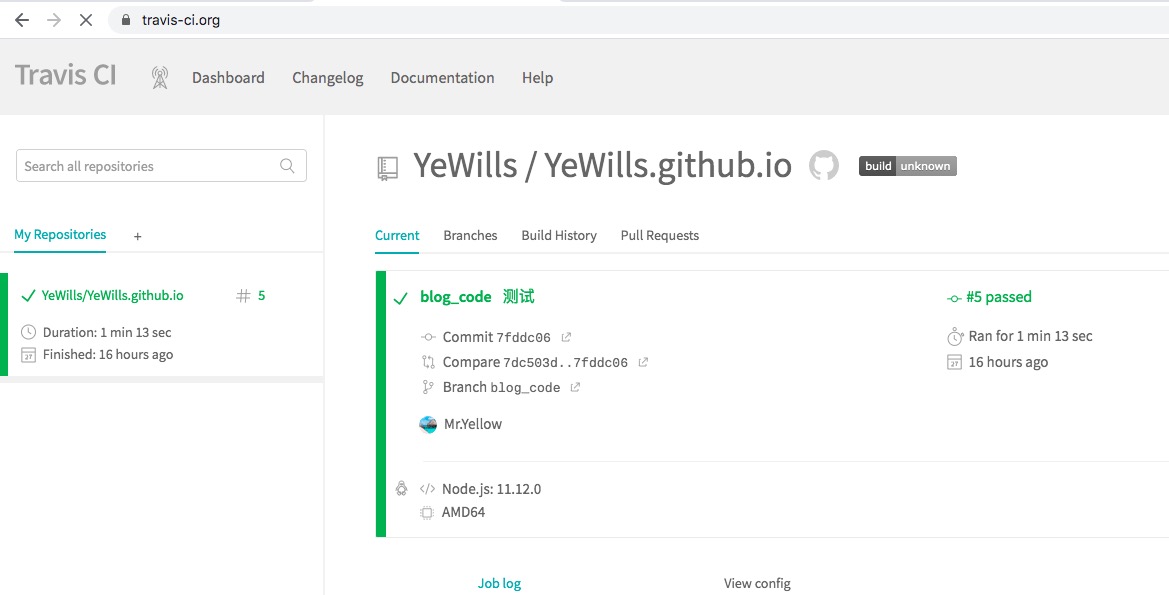Click the AMD64 architecture text
This screenshot has width=1169, height=595.
(463, 512)
